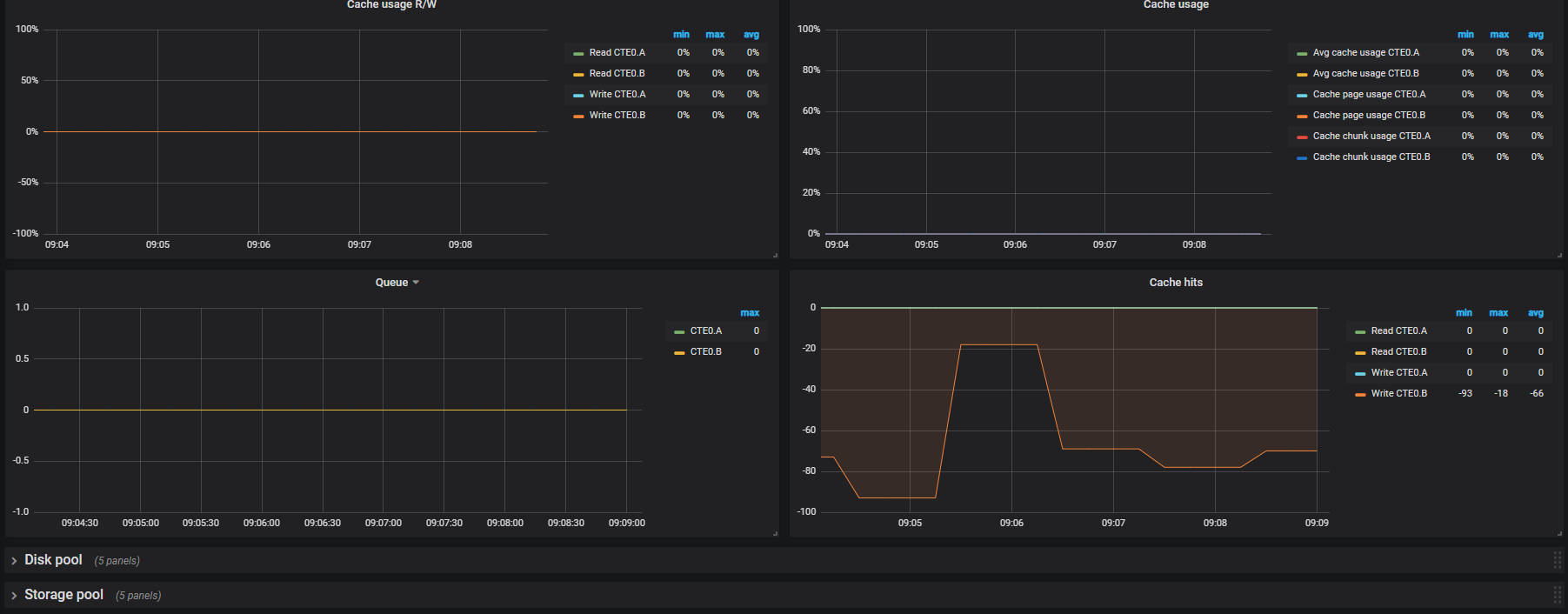Screen dimensions: 1568x614
Task: Click the 09:07:00 tick on Queue graph
Action: tap(384, 524)
